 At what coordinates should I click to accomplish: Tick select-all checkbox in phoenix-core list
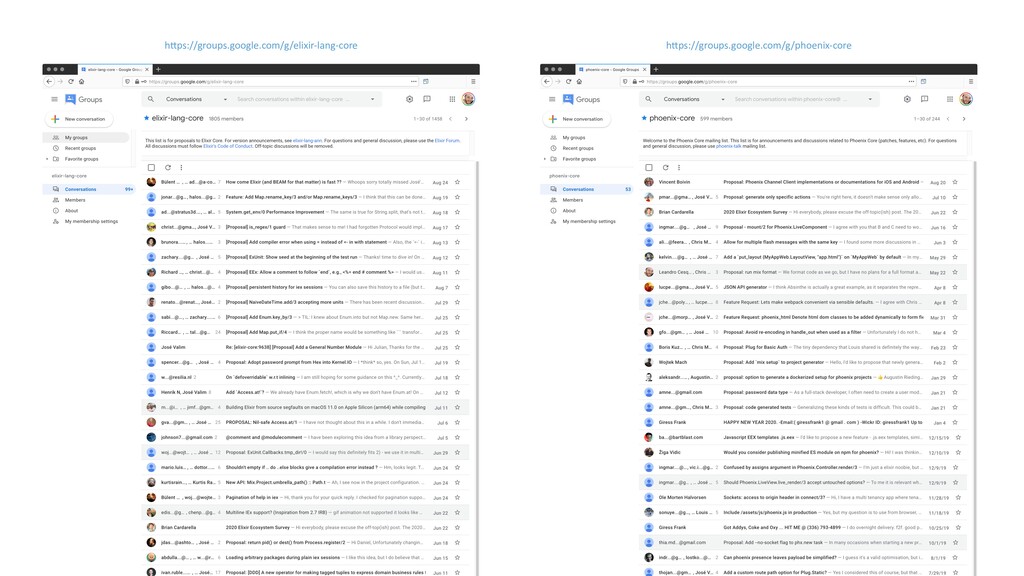click(x=649, y=168)
